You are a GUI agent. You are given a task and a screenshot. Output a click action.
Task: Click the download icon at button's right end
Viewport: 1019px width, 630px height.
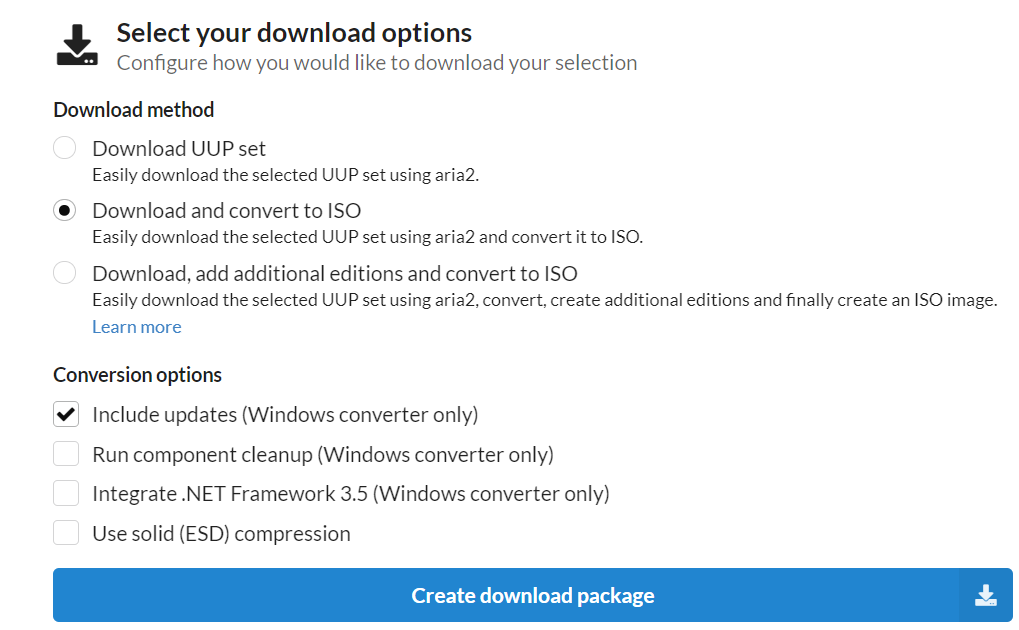[x=985, y=596]
